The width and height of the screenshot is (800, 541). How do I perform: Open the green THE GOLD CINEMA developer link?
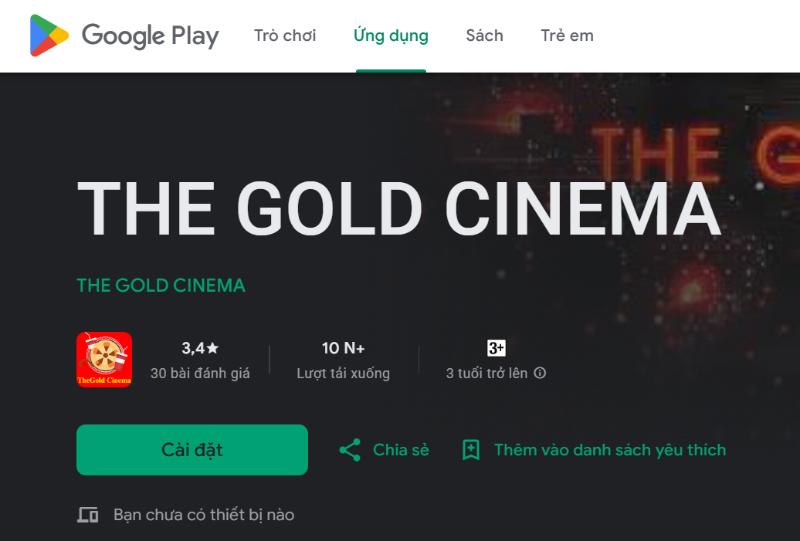coord(161,286)
